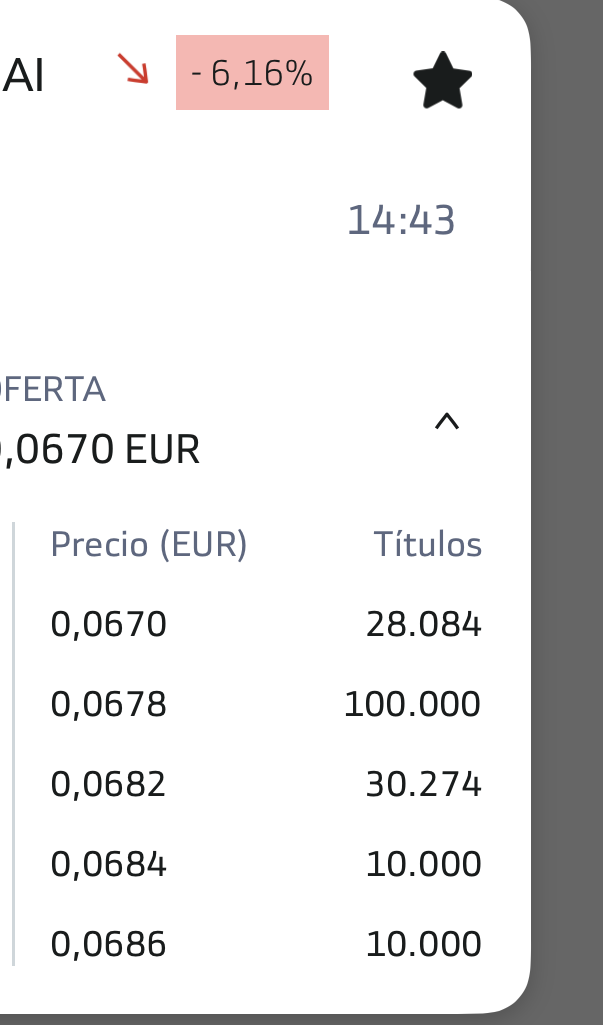The height and width of the screenshot is (1025, 603).
Task: Select the 0,0670 price row
Action: point(108,625)
